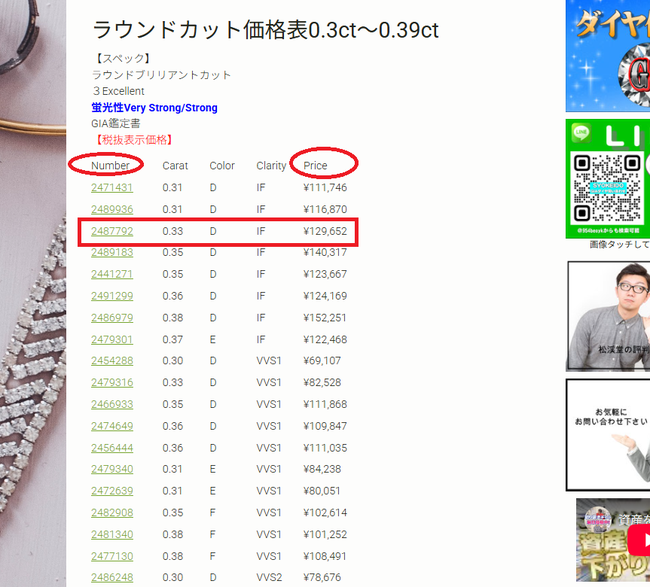This screenshot has height=587, width=650.
Task: Open the man with glasses review banner
Action: coord(608,316)
